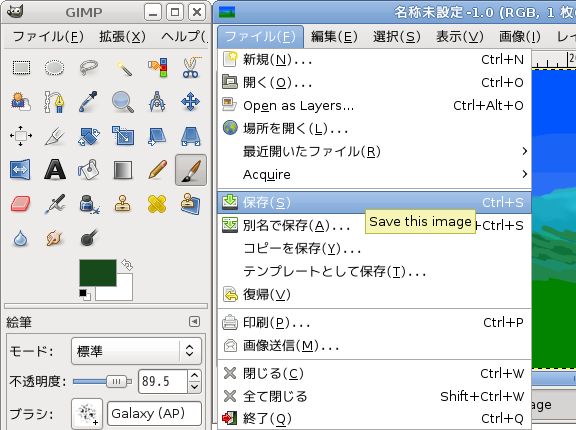The height and width of the screenshot is (430, 576).
Task: Select the Color Picker eyedropper tool
Action: click(89, 102)
